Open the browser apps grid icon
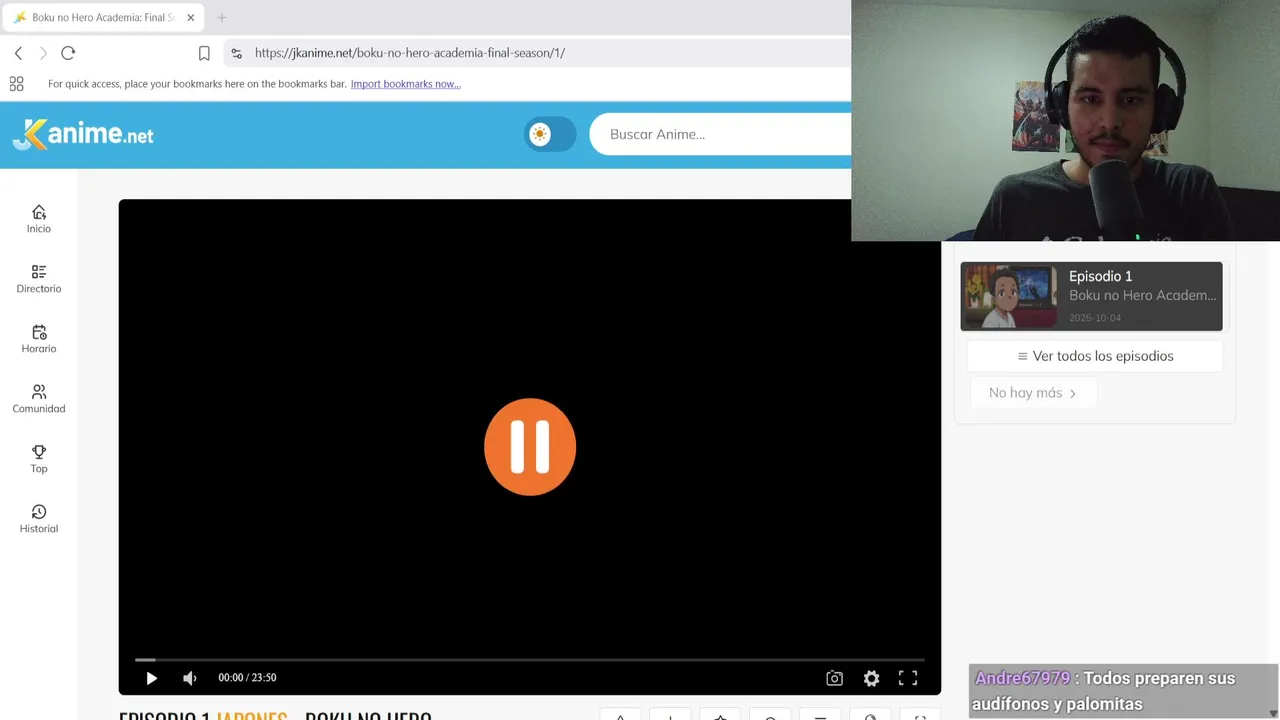The width and height of the screenshot is (1280, 720). (16, 84)
